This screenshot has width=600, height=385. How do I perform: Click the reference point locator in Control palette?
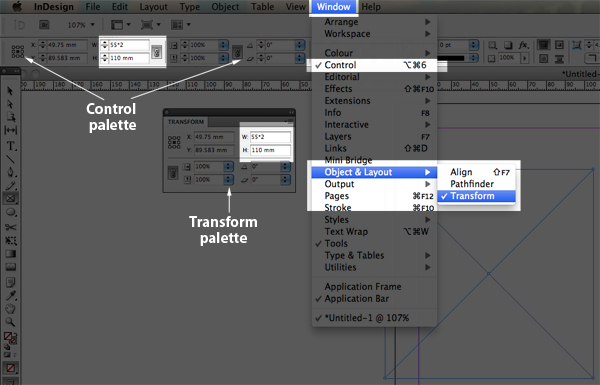[18, 51]
